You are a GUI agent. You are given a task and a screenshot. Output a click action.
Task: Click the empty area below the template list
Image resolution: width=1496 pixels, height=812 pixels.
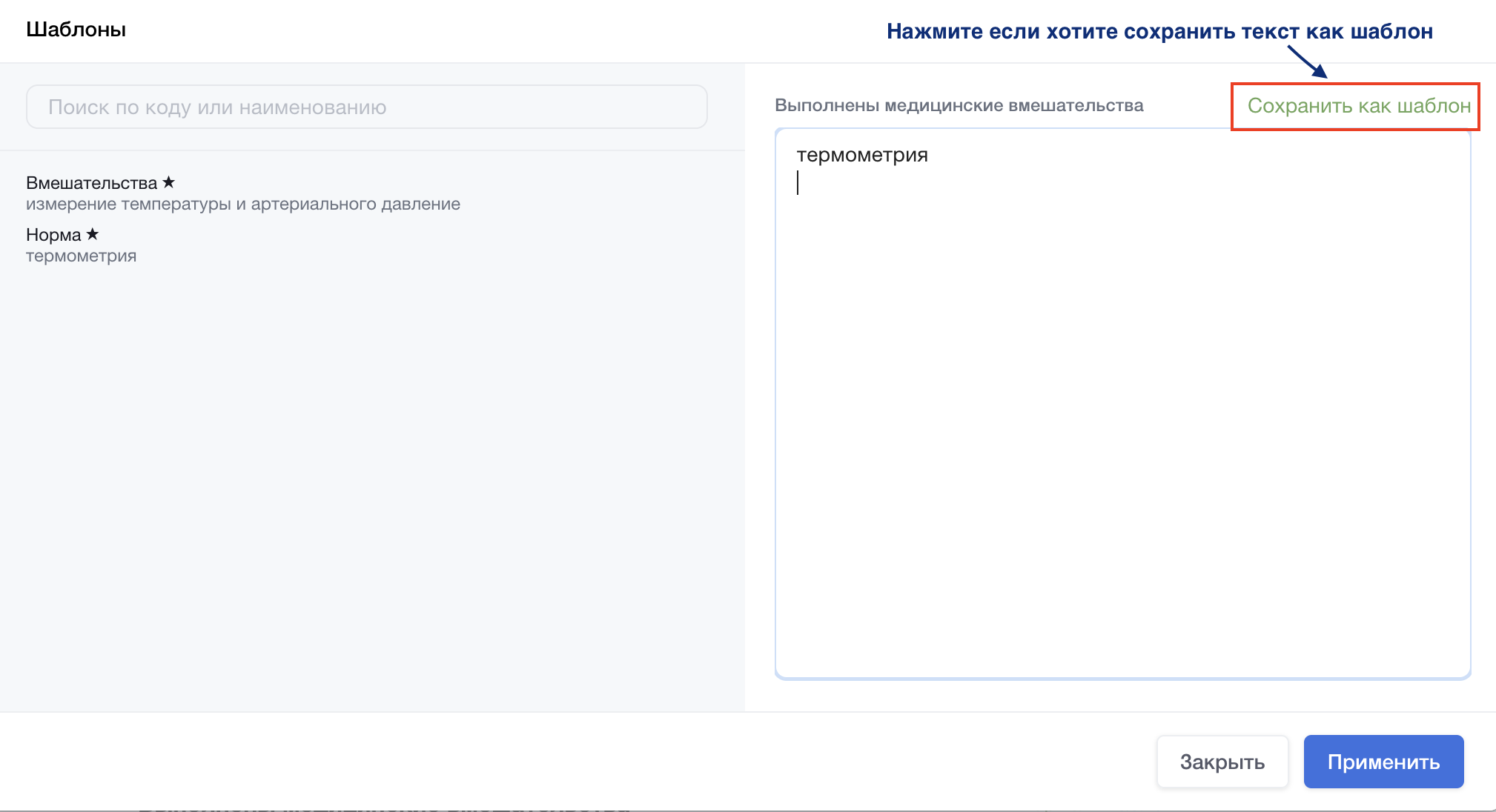point(371,482)
